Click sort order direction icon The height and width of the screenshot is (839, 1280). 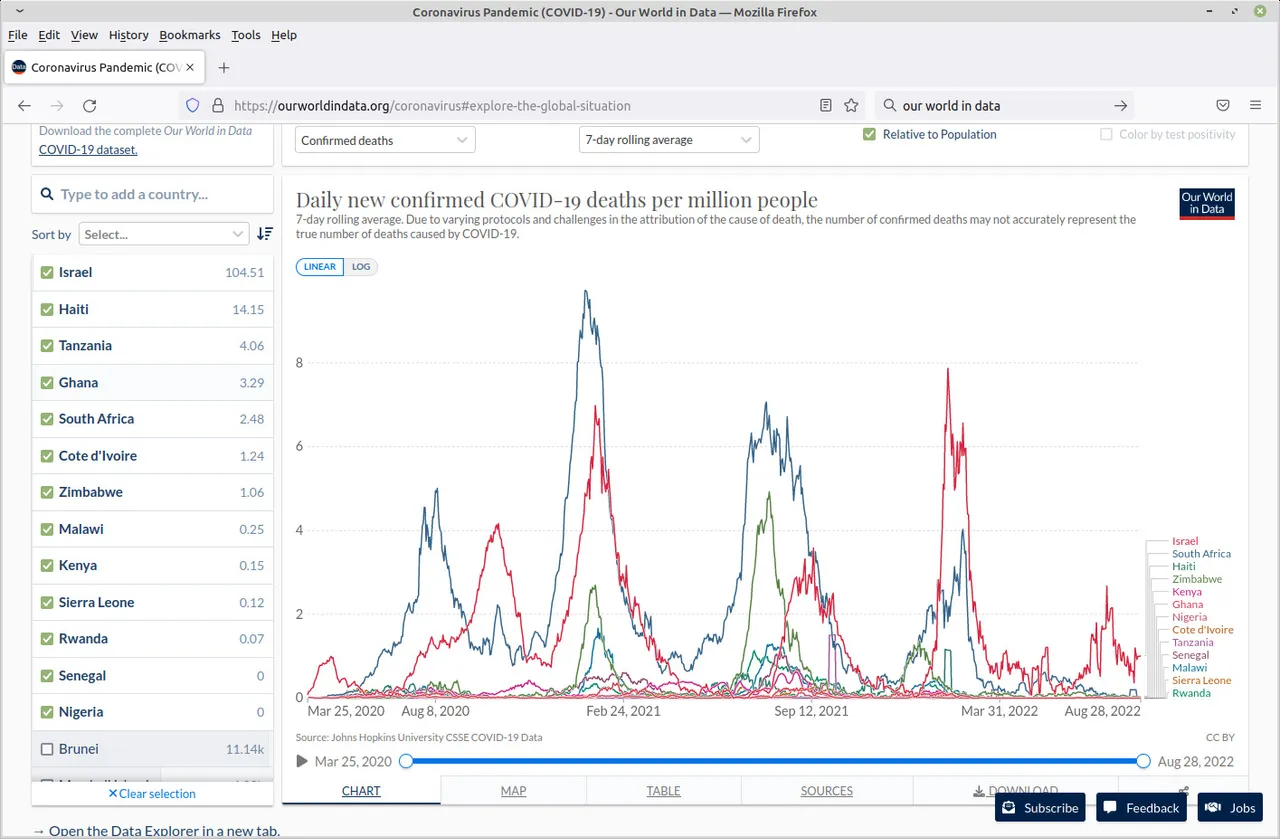pyautogui.click(x=265, y=234)
